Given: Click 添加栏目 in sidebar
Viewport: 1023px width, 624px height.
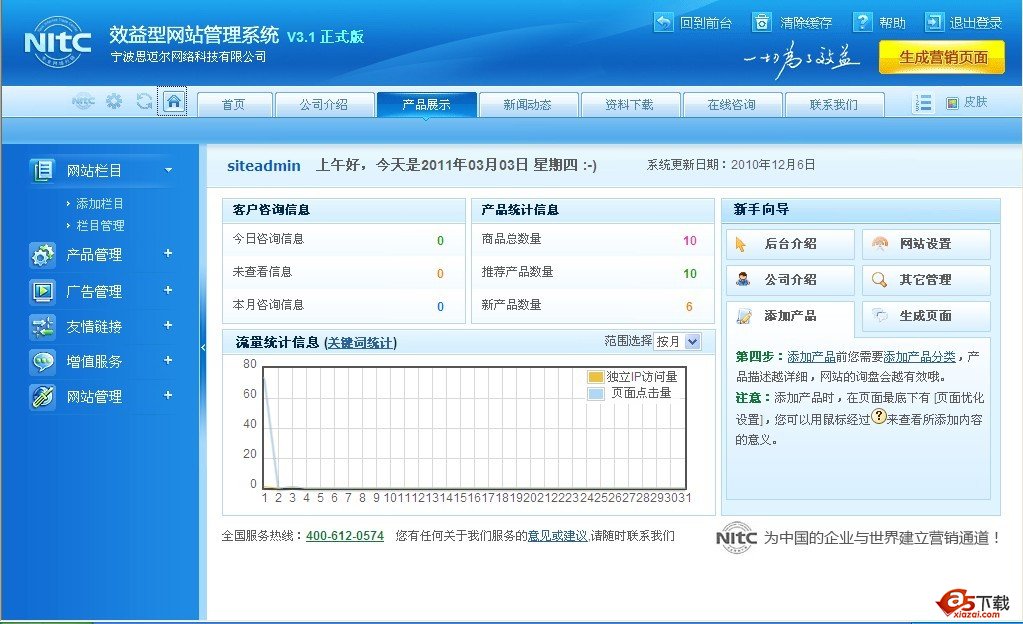Looking at the screenshot, I should pyautogui.click(x=99, y=204).
